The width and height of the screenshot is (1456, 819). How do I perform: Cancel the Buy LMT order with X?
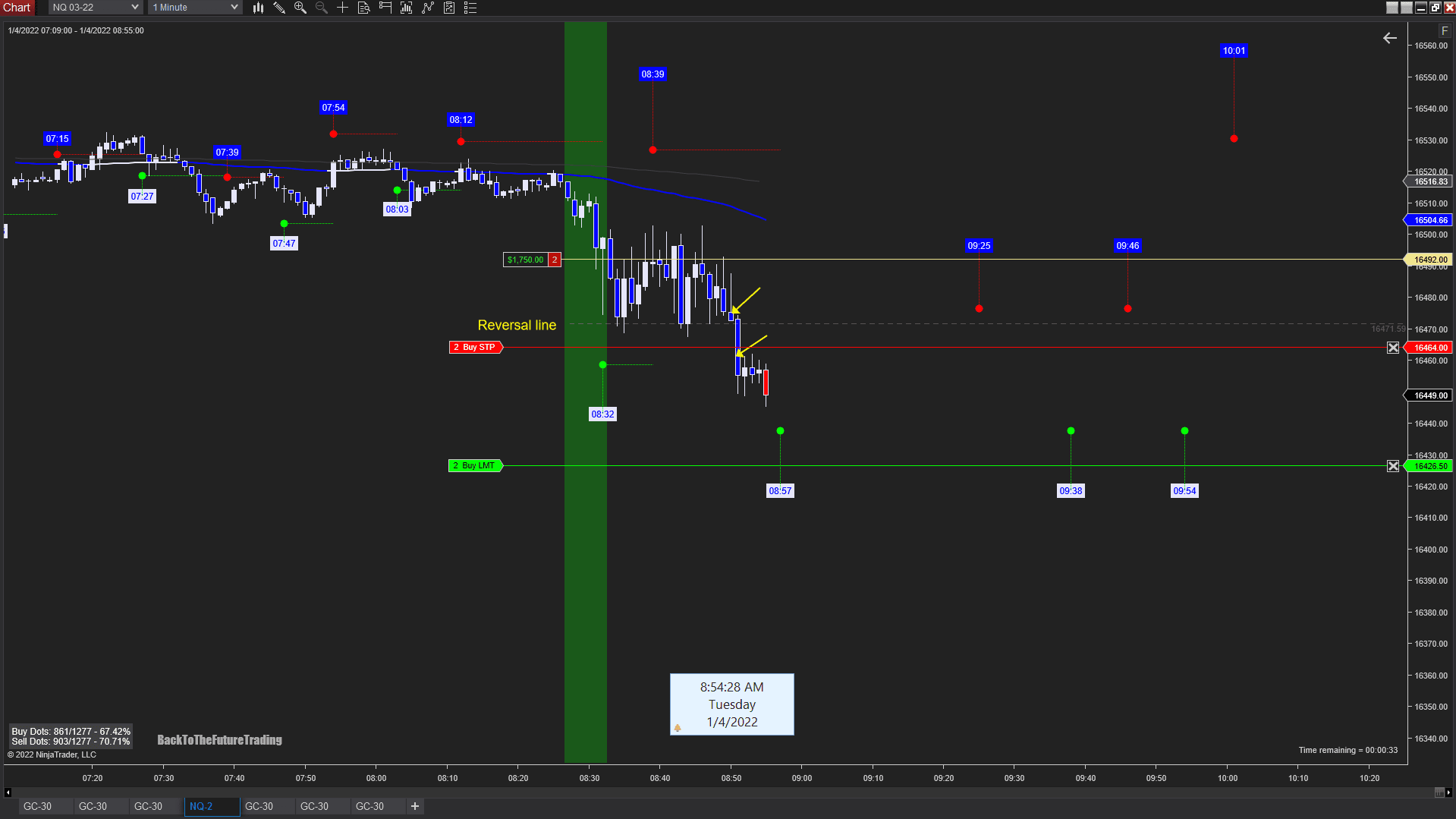[x=1393, y=466]
